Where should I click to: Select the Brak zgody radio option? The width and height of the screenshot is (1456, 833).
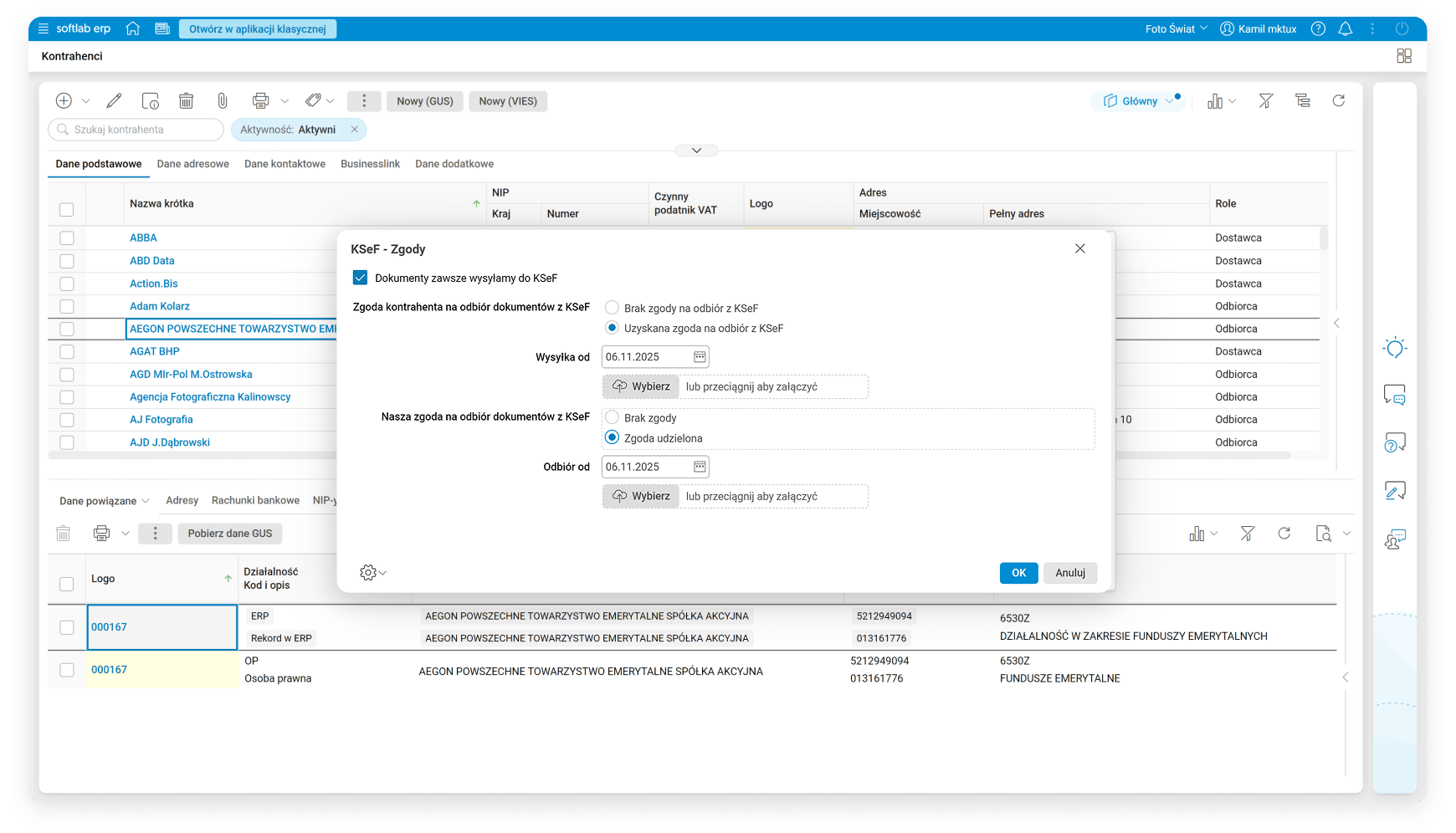pos(613,417)
